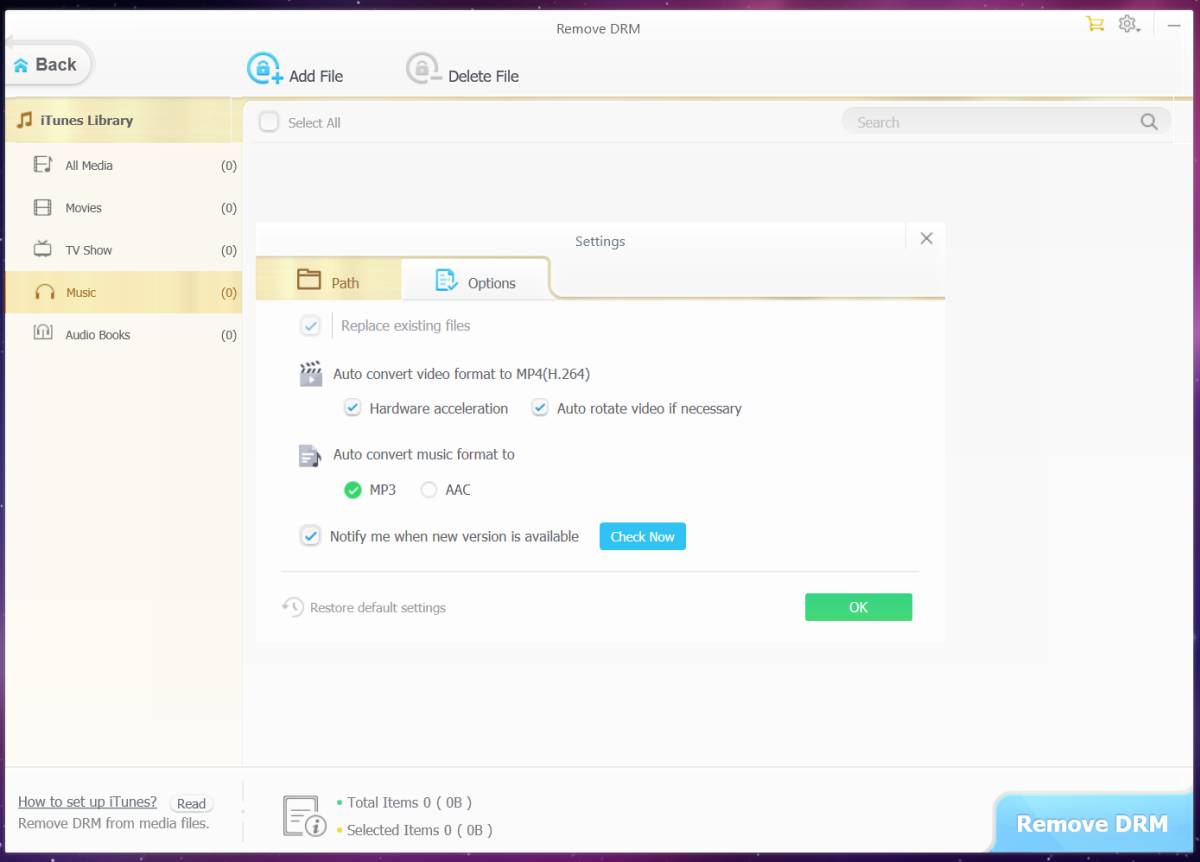
Task: Click the Delete File lock icon
Action: [424, 69]
